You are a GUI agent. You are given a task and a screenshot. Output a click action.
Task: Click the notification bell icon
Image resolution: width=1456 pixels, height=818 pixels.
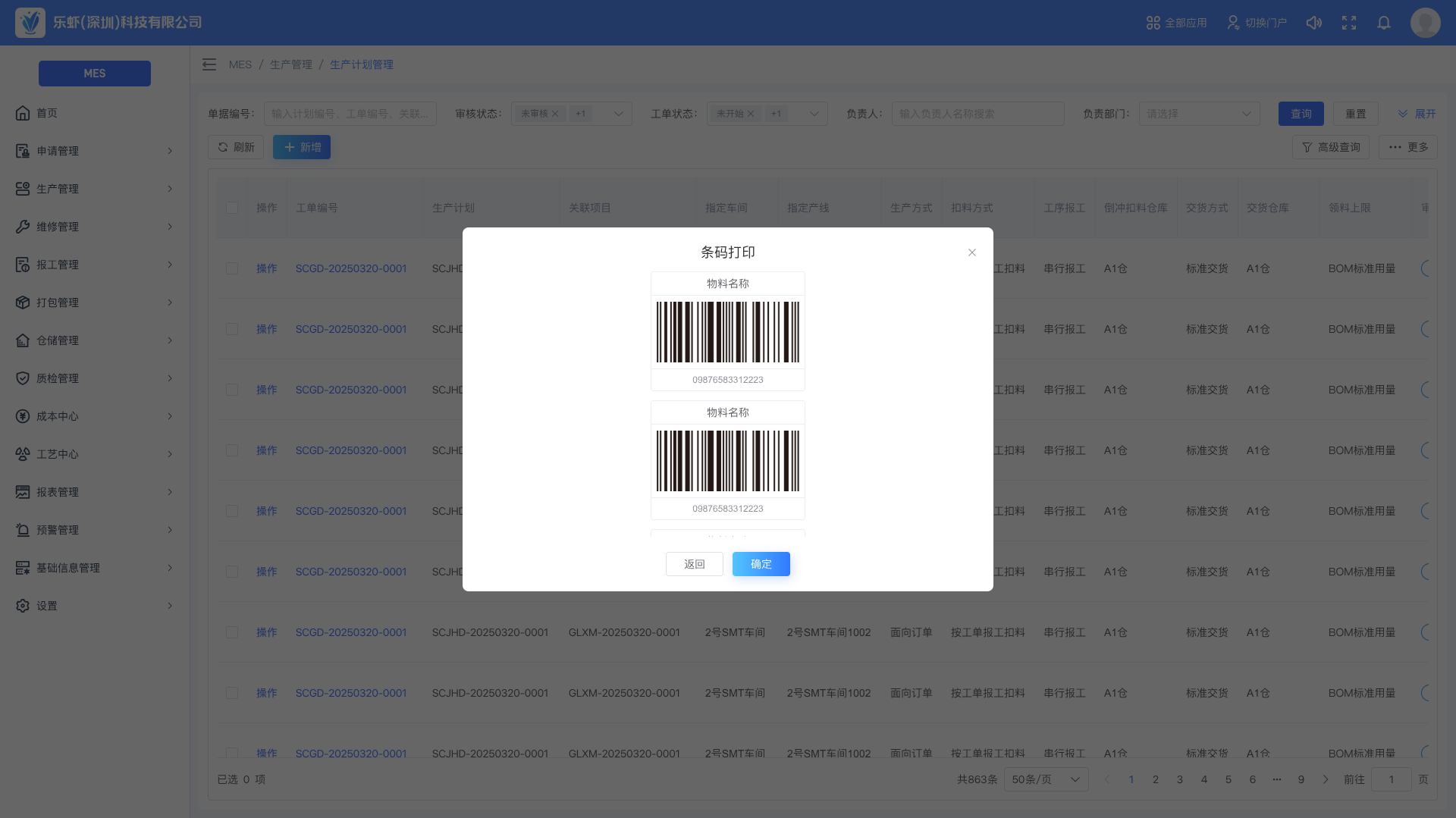coord(1384,23)
